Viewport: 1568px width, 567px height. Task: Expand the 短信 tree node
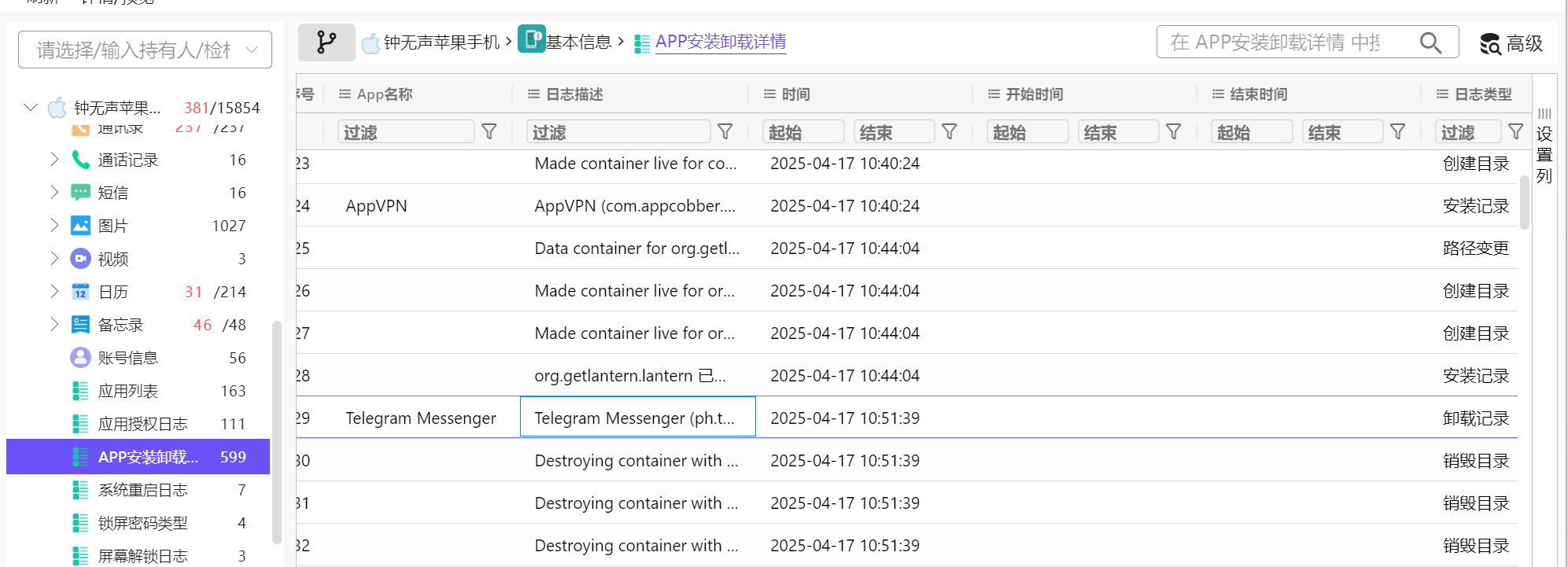[54, 193]
